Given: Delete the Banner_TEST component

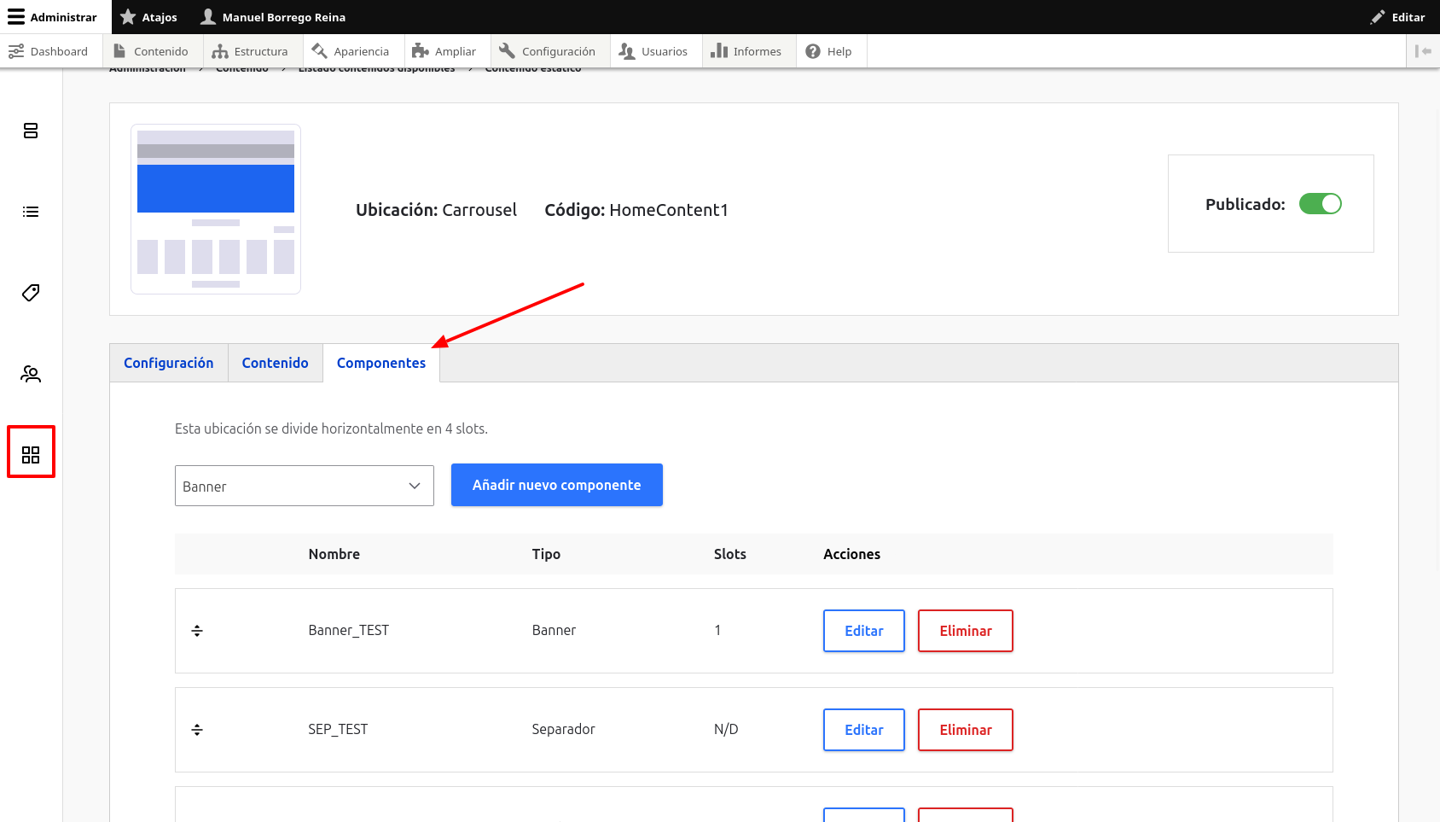Looking at the screenshot, I should (x=966, y=631).
